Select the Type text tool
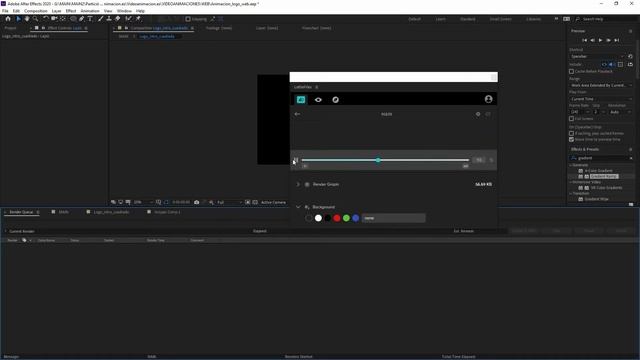This screenshot has height=360, width=640. coord(90,19)
